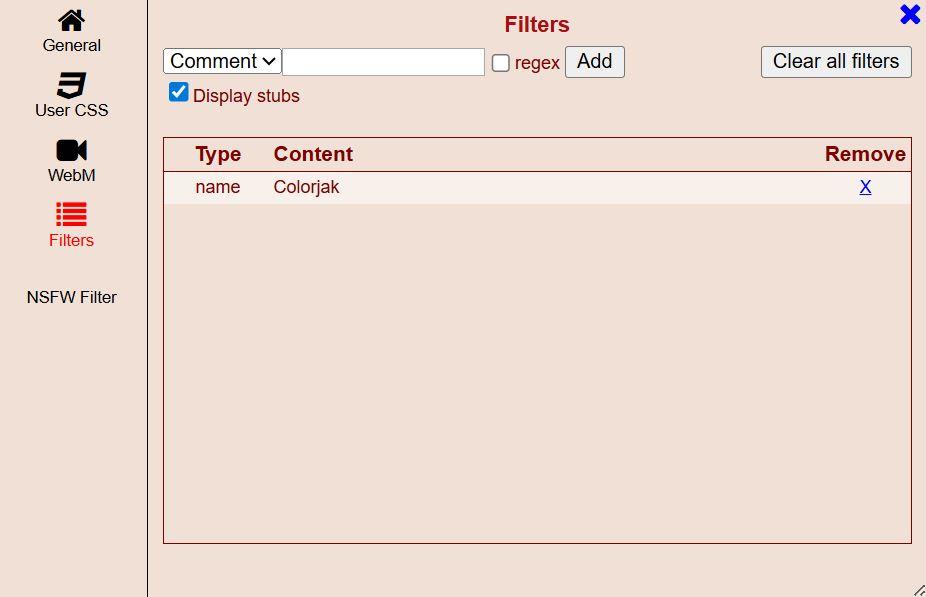Click the Clear all filters button
Image resolution: width=926 pixels, height=597 pixels.
coord(836,61)
